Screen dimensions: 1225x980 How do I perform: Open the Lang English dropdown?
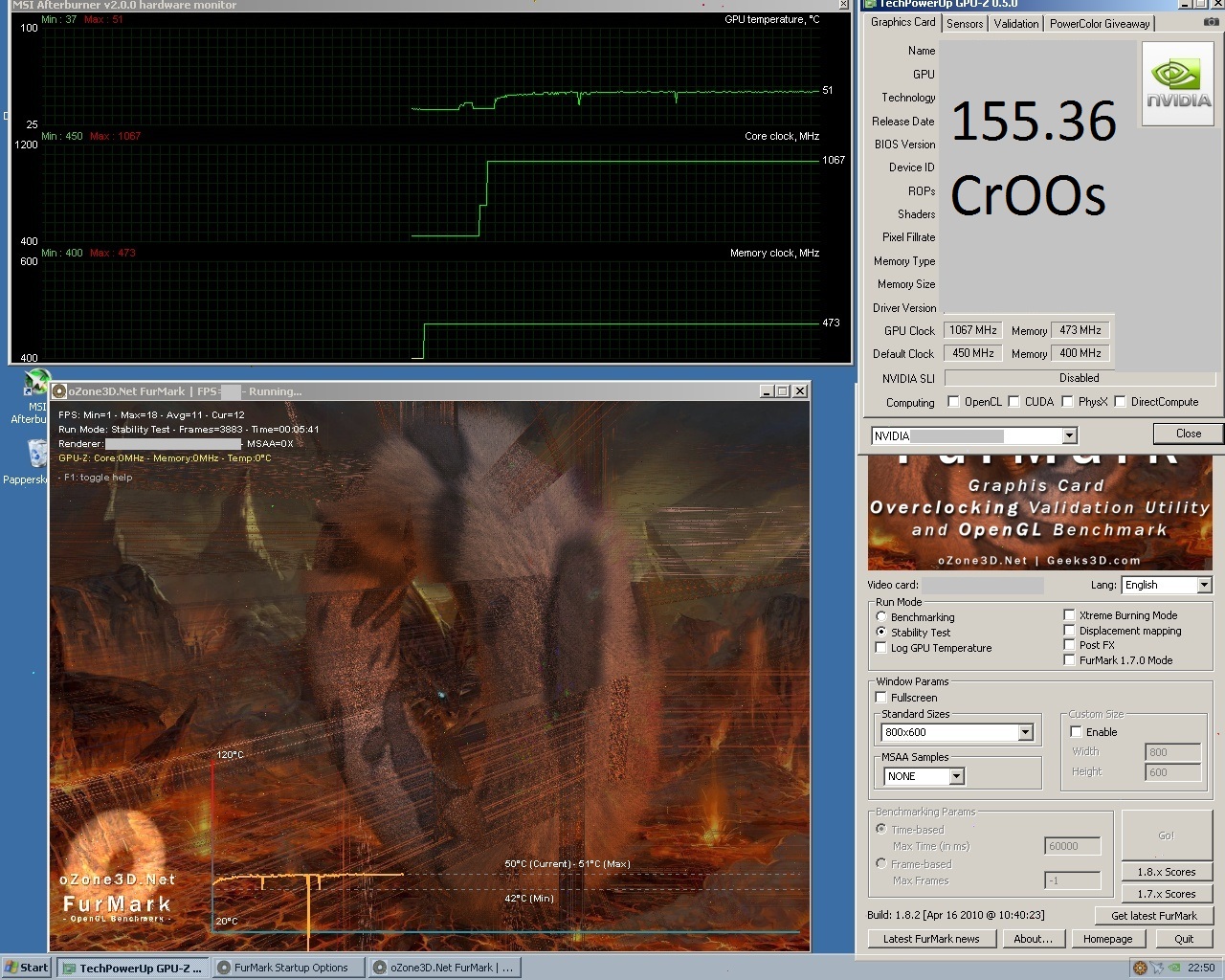point(1204,585)
